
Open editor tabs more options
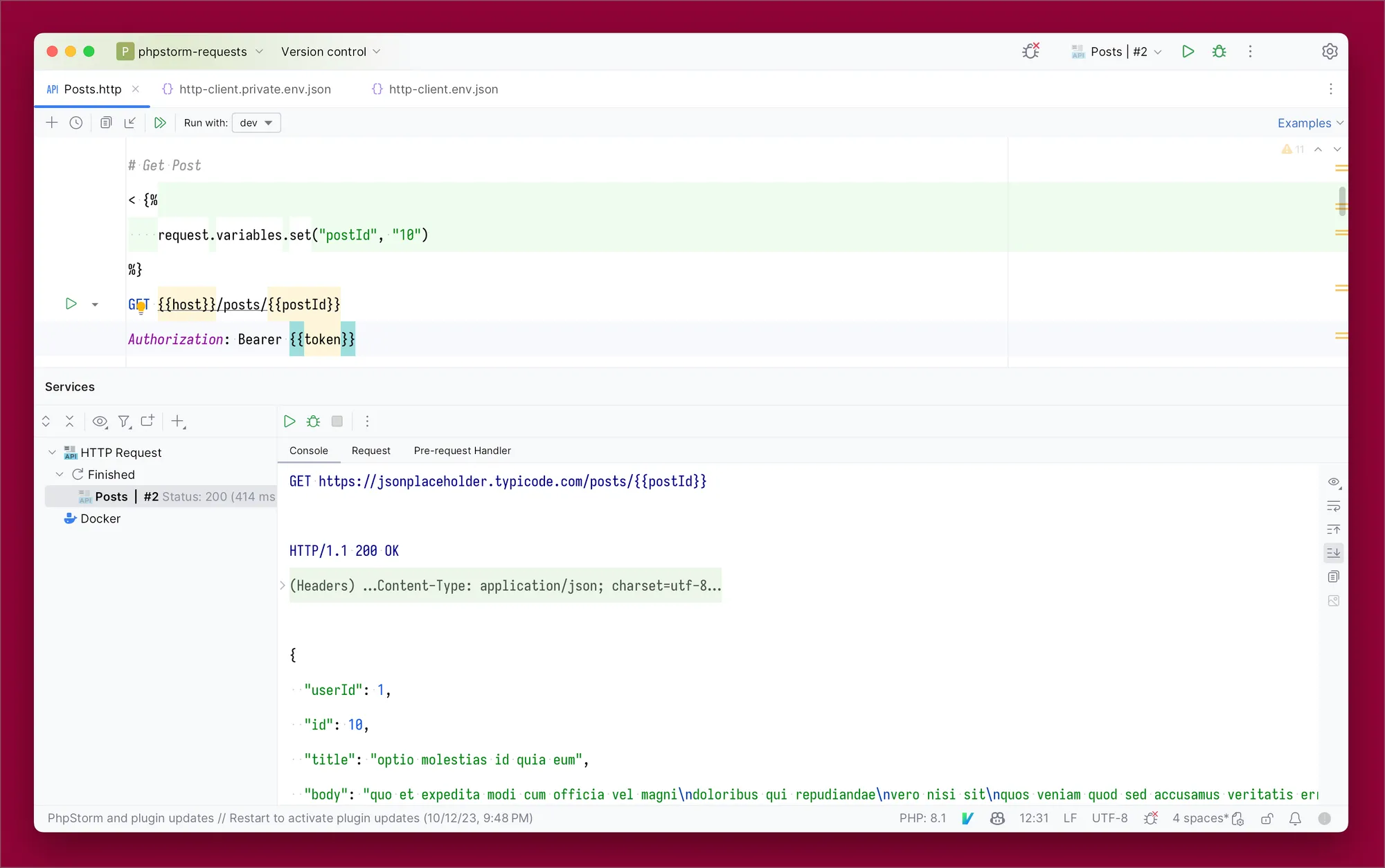[x=1330, y=89]
